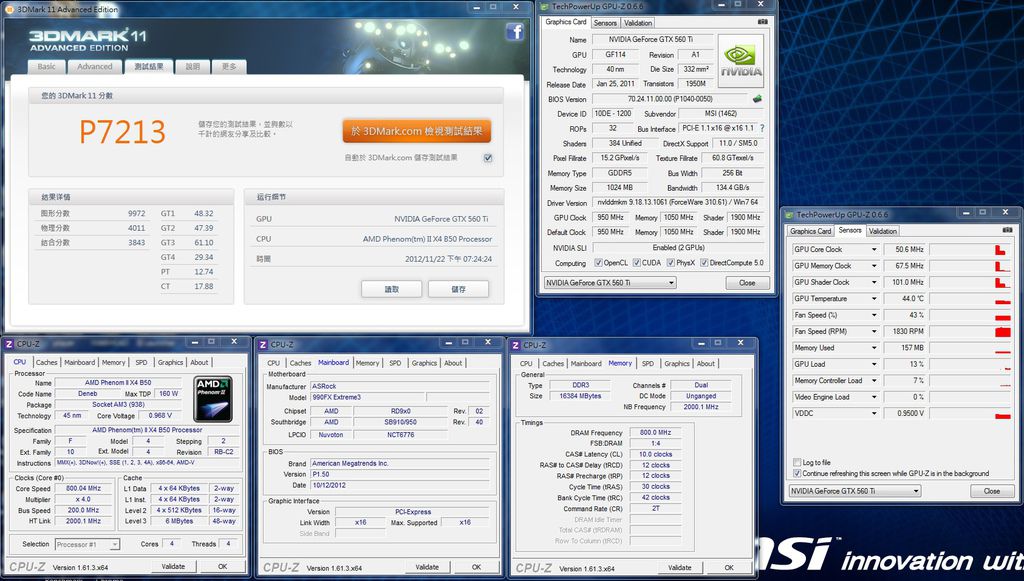Screen dimensions: 1024x581
Task: Click the NVIDIA logo in GPU-Z
Action: (741, 60)
